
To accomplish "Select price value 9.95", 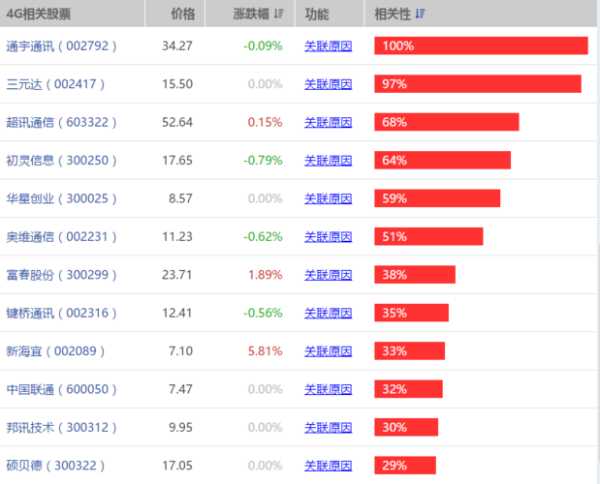I will coord(180,428).
